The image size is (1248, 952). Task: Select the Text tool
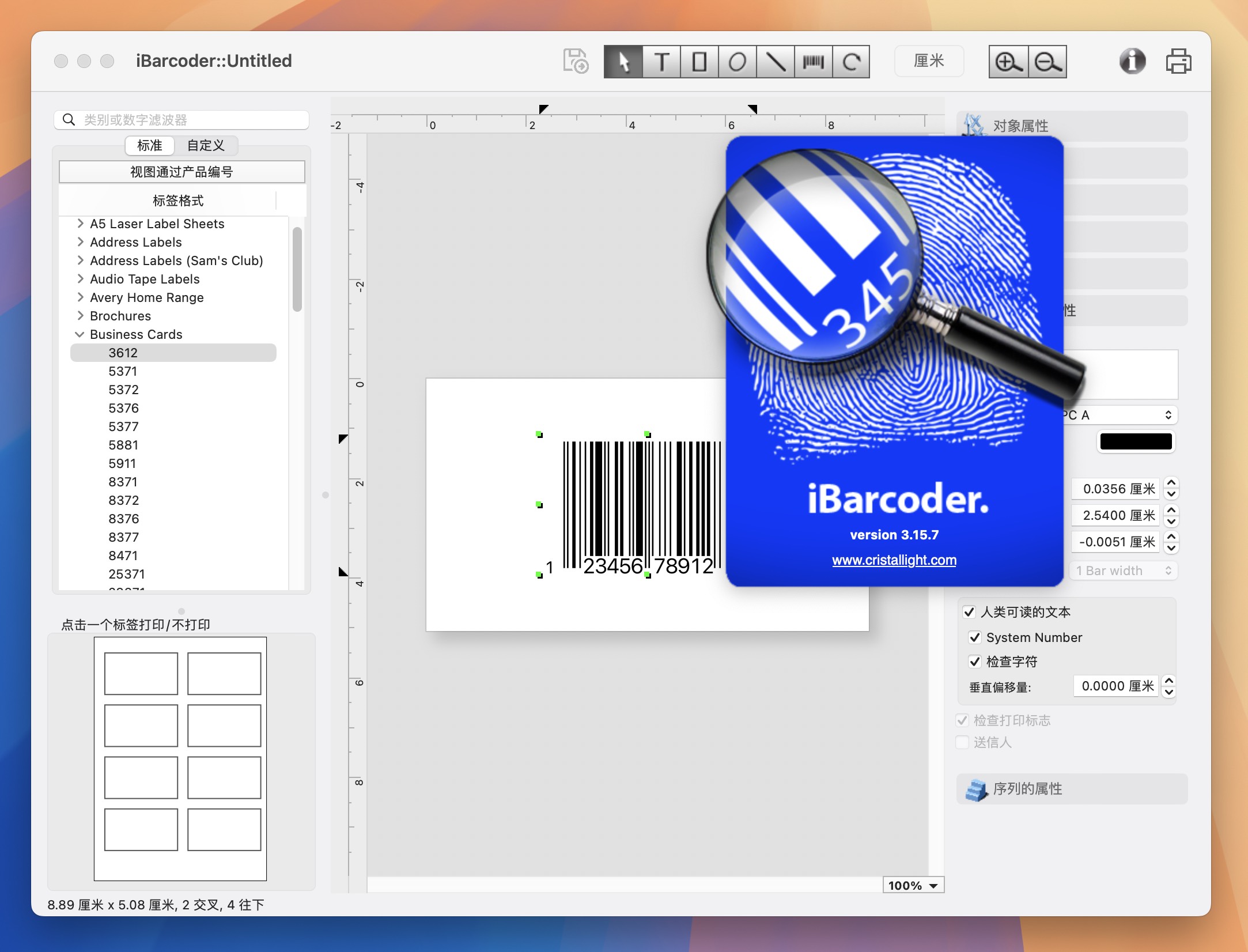661,62
